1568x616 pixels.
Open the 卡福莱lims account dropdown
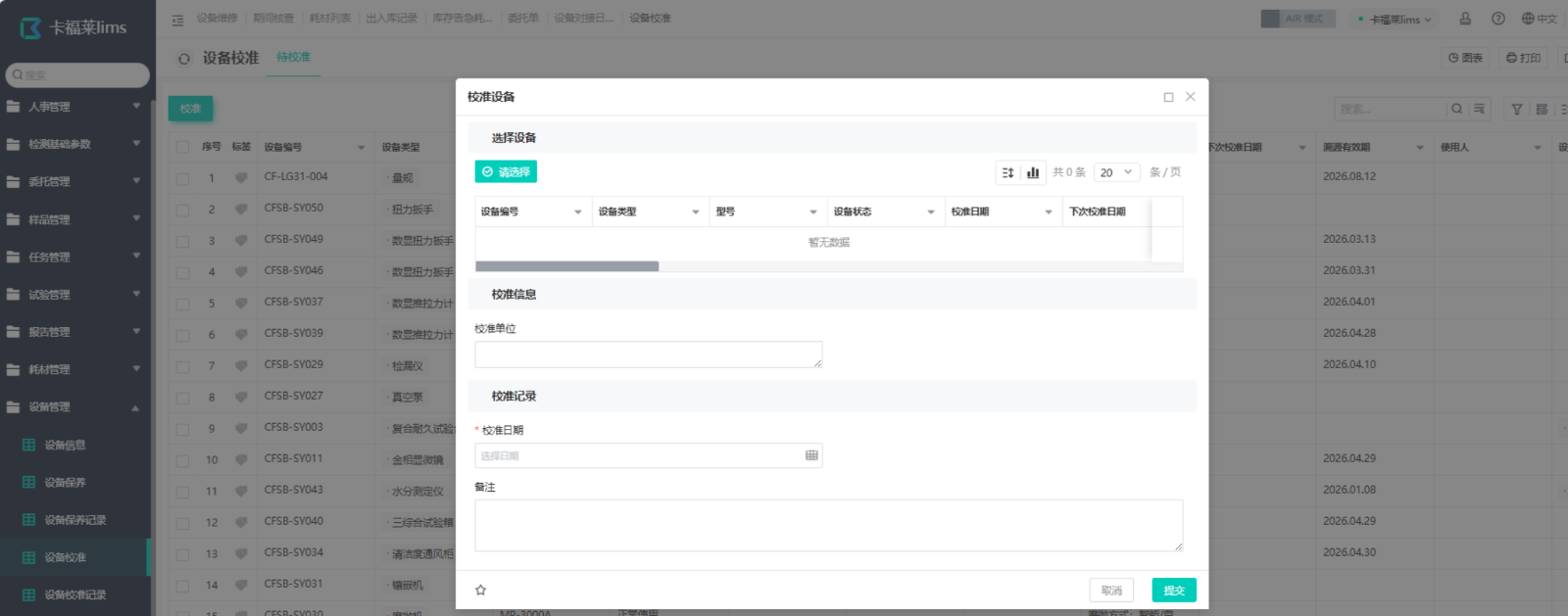[x=1396, y=19]
